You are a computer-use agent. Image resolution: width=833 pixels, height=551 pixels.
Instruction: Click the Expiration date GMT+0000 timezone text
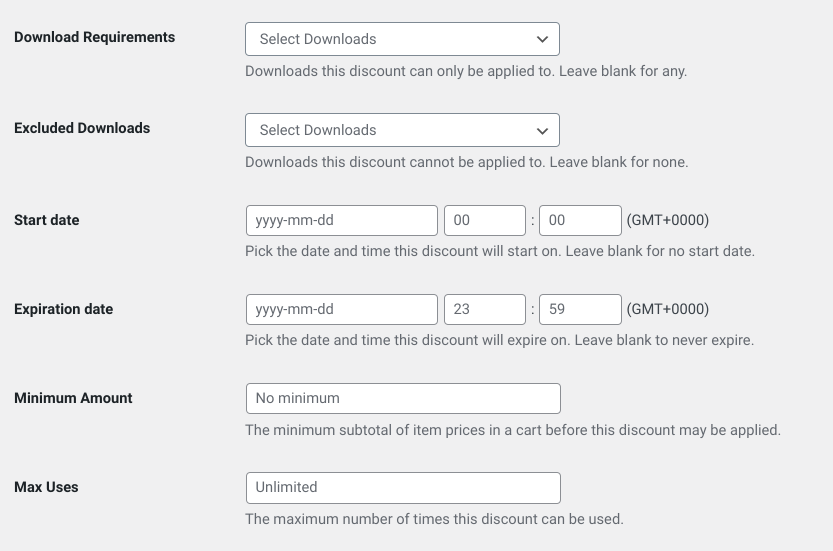click(x=667, y=309)
